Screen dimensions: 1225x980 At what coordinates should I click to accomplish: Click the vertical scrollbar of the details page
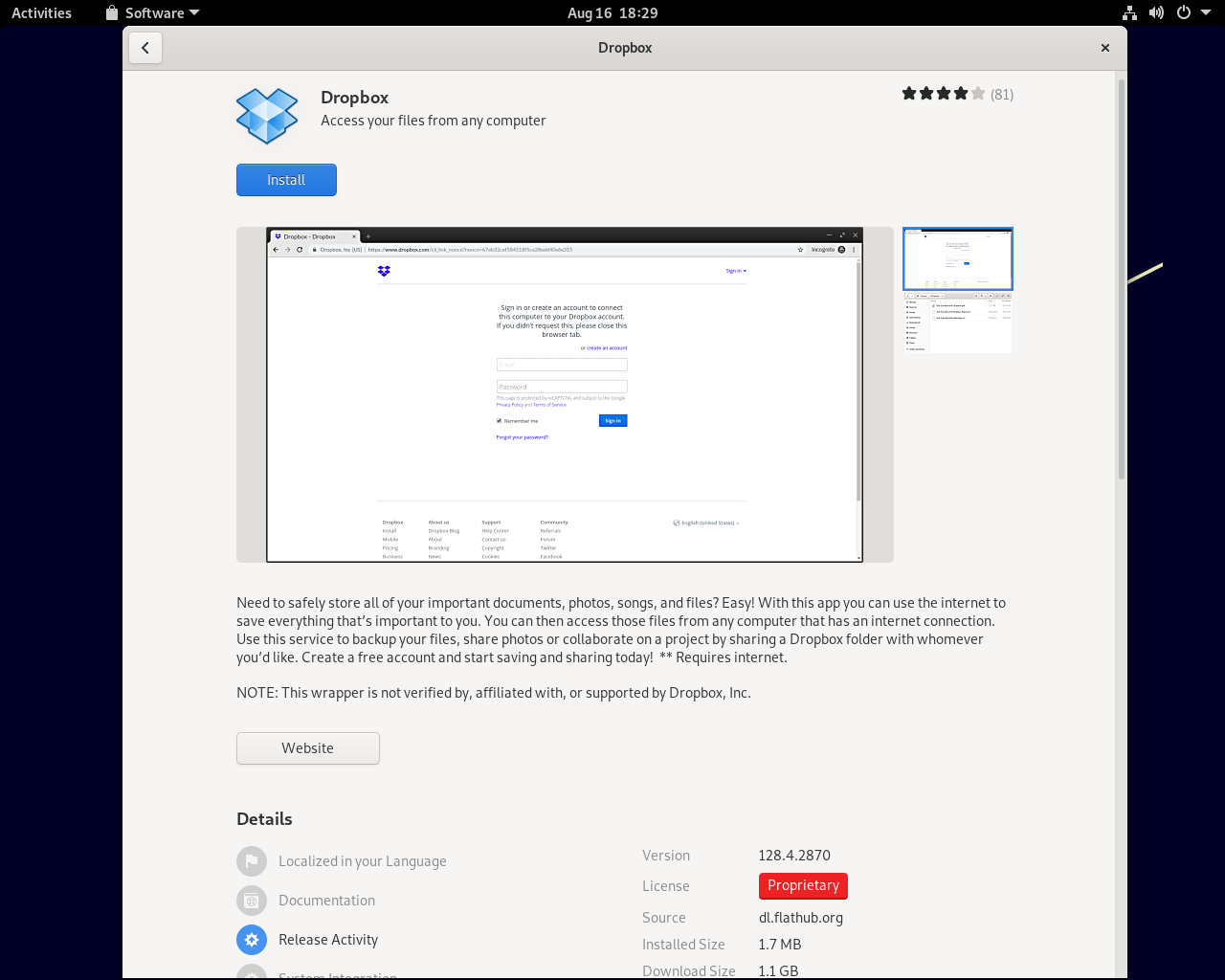(x=1122, y=279)
